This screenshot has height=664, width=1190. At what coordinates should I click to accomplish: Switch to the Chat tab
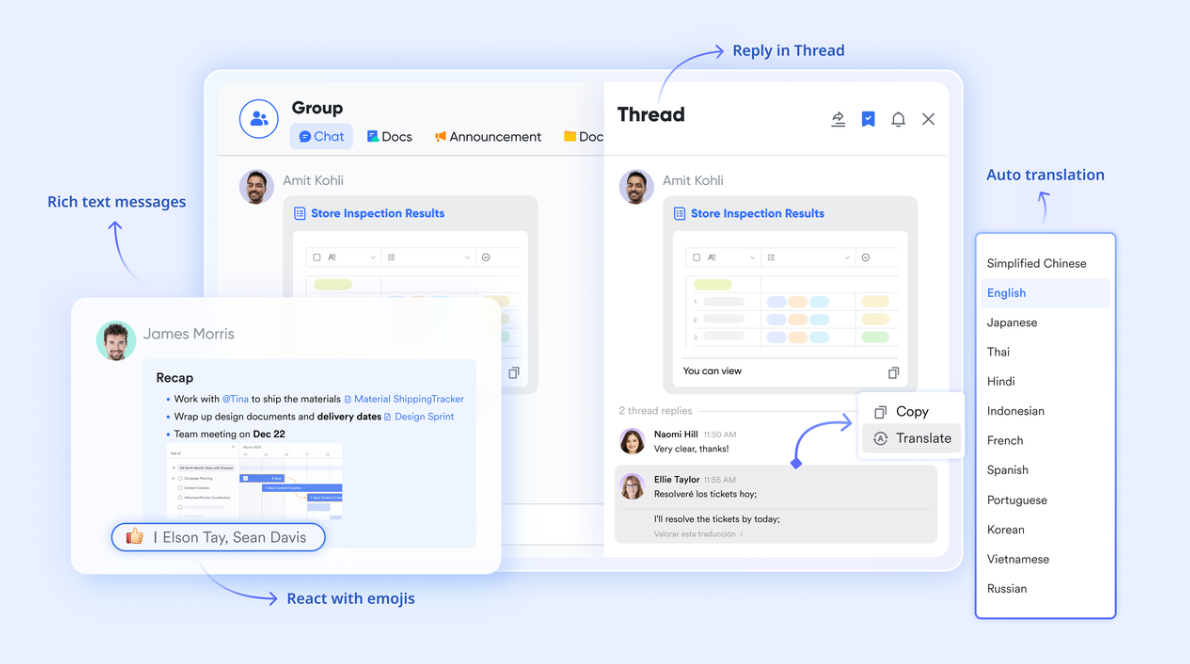coord(322,137)
